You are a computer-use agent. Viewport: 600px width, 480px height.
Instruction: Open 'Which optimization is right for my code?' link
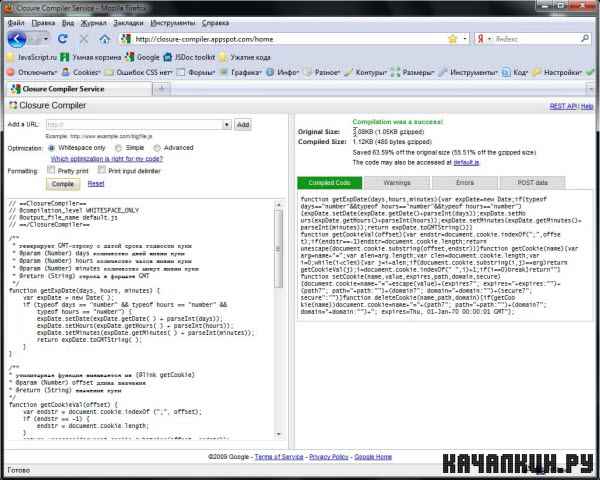(x=107, y=158)
